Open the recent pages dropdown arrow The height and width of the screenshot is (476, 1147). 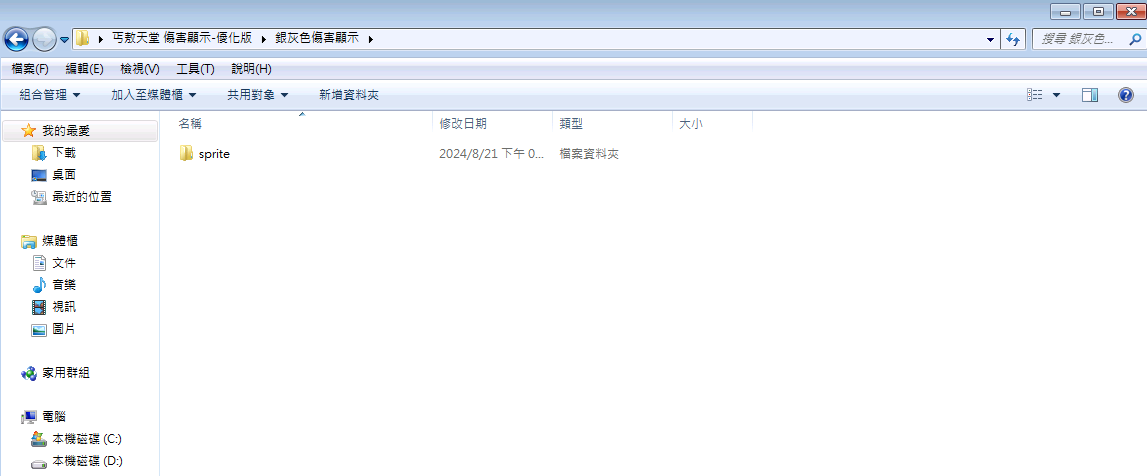(x=64, y=39)
